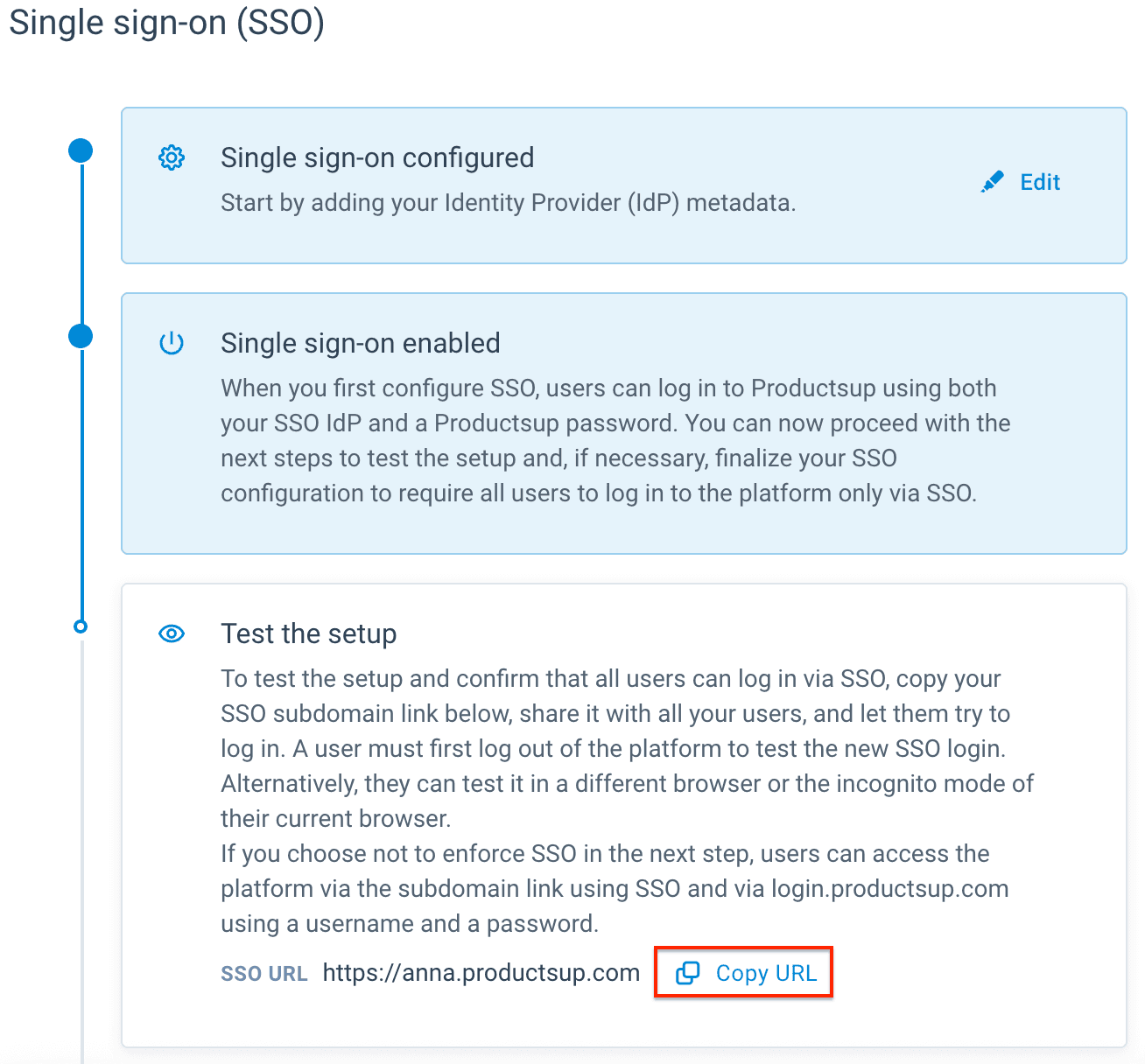Select the Single sign-on configured heading
1145x1064 pixels.
coord(377,158)
